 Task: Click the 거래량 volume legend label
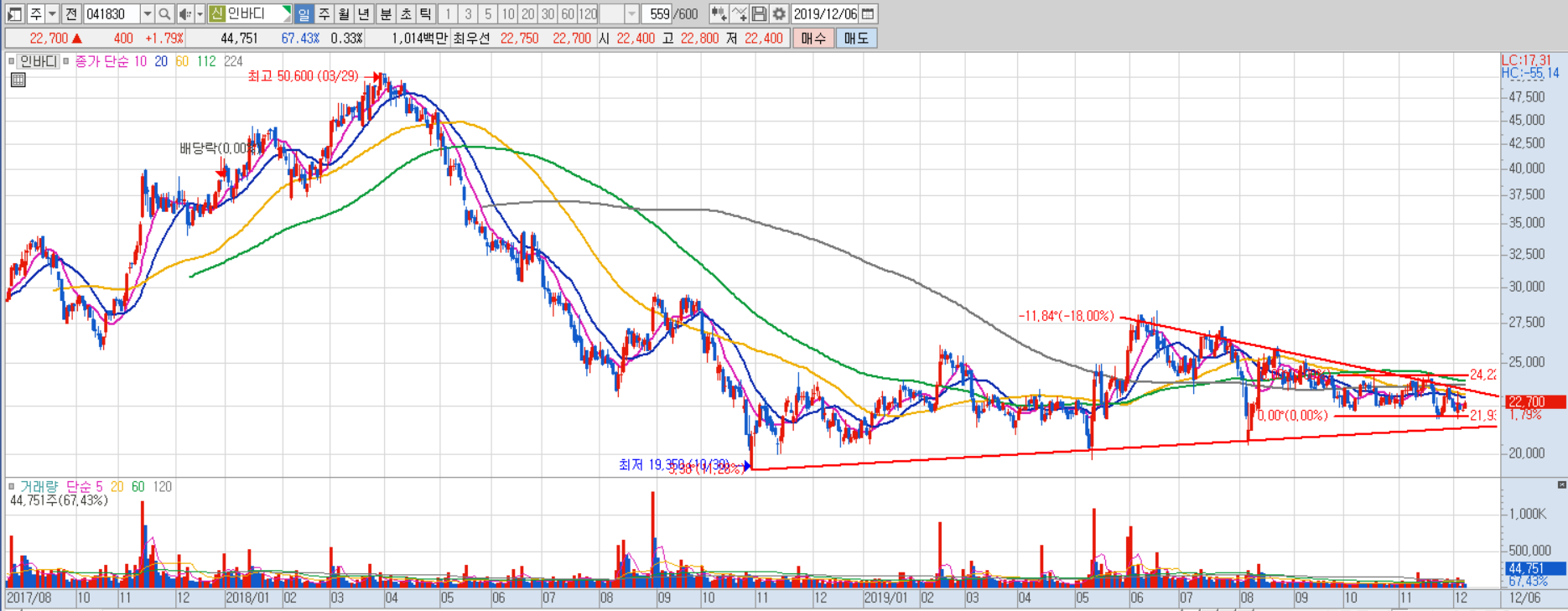coord(39,486)
